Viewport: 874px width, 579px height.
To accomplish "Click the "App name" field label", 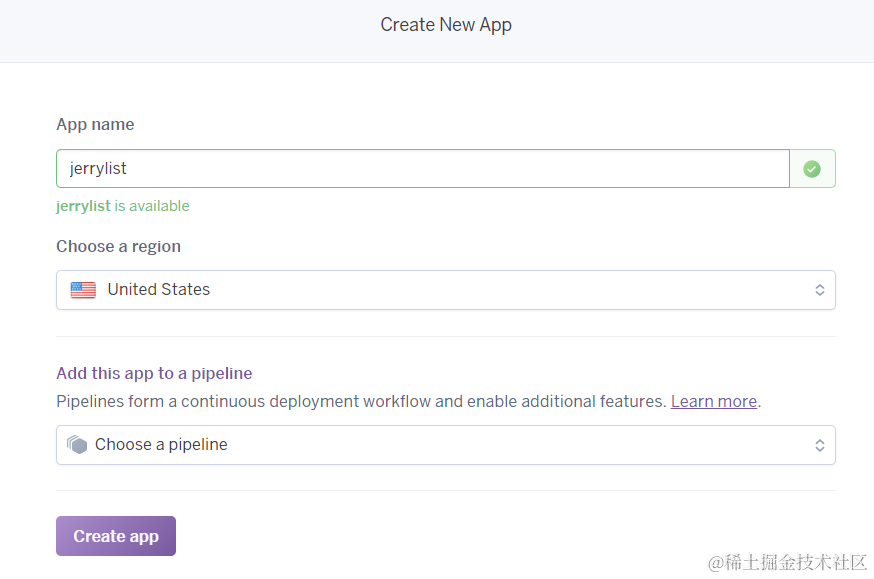I will (x=95, y=124).
